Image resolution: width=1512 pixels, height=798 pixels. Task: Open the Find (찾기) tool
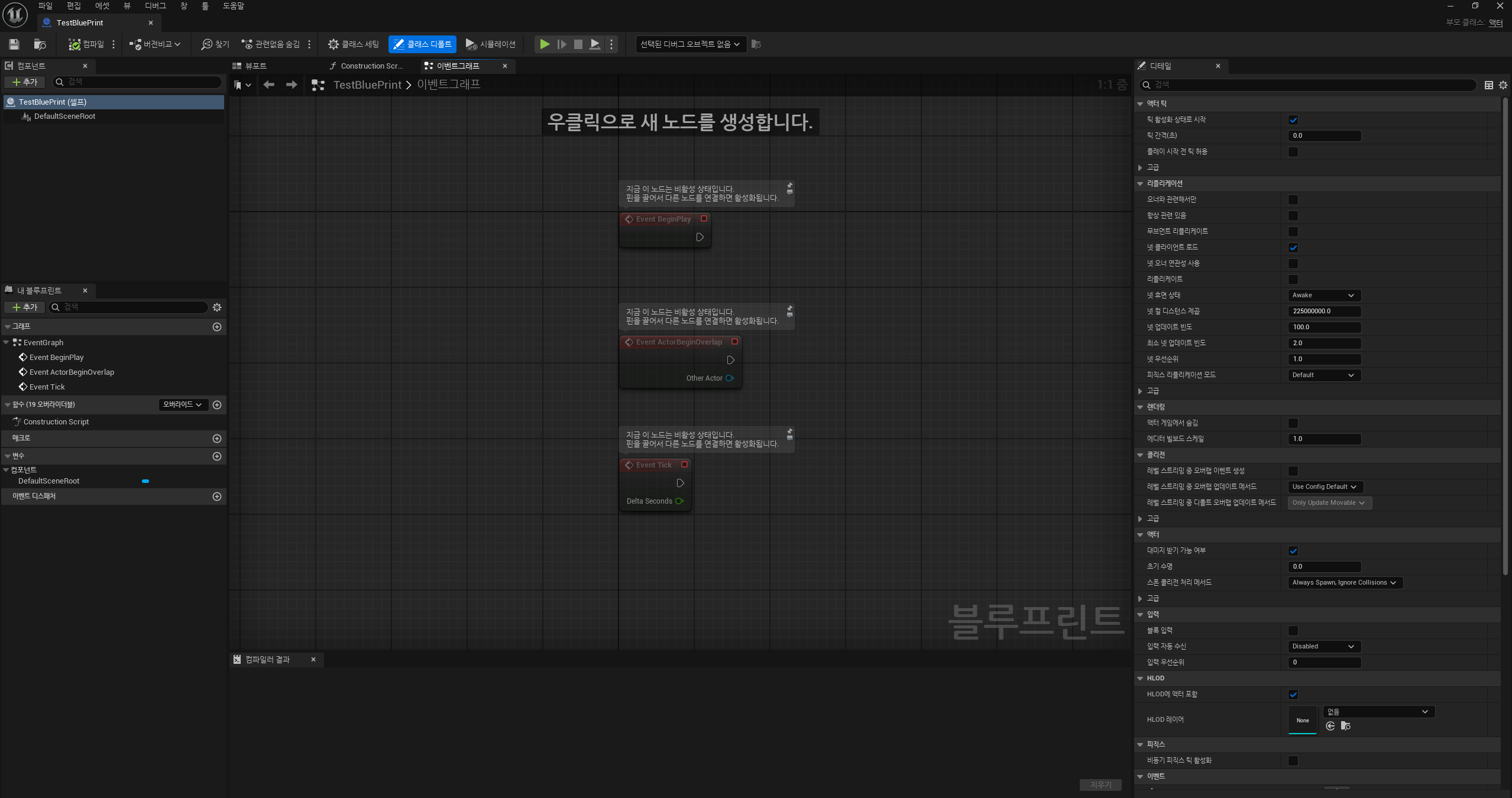tap(215, 44)
